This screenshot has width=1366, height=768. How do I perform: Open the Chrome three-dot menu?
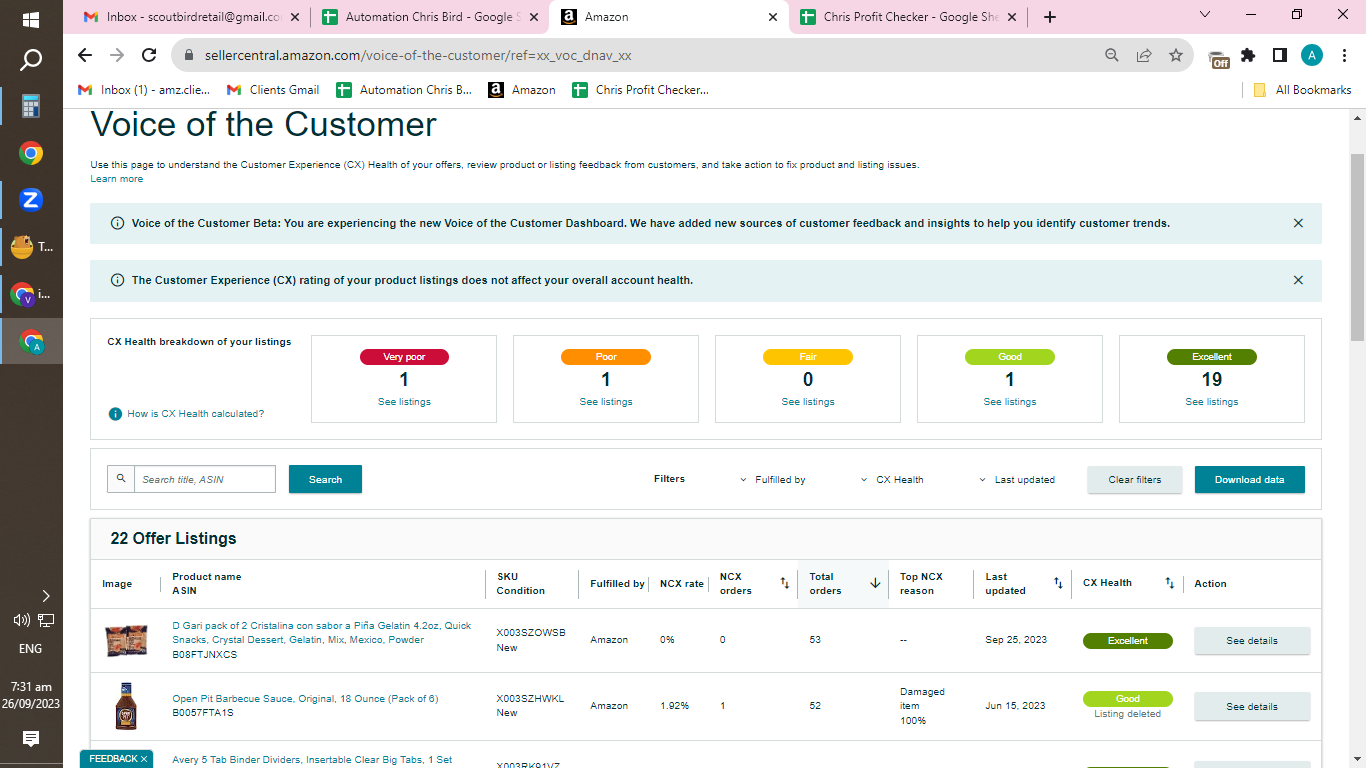(1345, 56)
